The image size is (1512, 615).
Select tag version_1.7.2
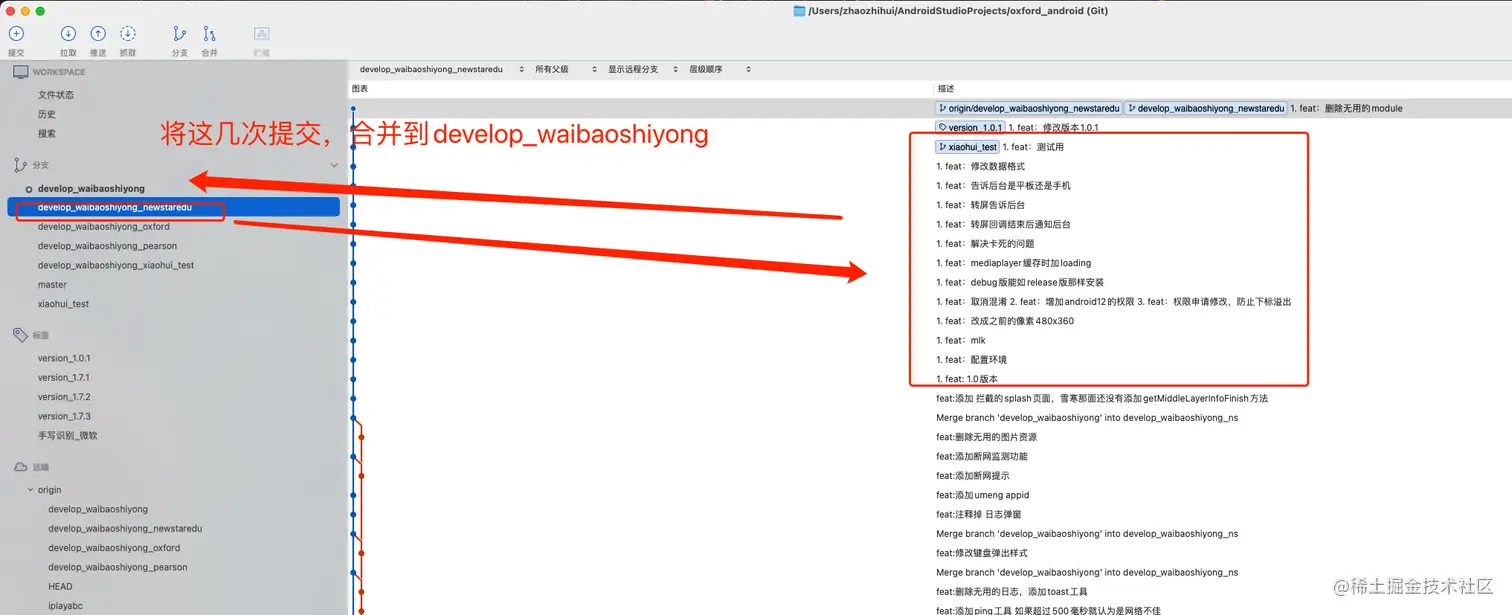64,397
